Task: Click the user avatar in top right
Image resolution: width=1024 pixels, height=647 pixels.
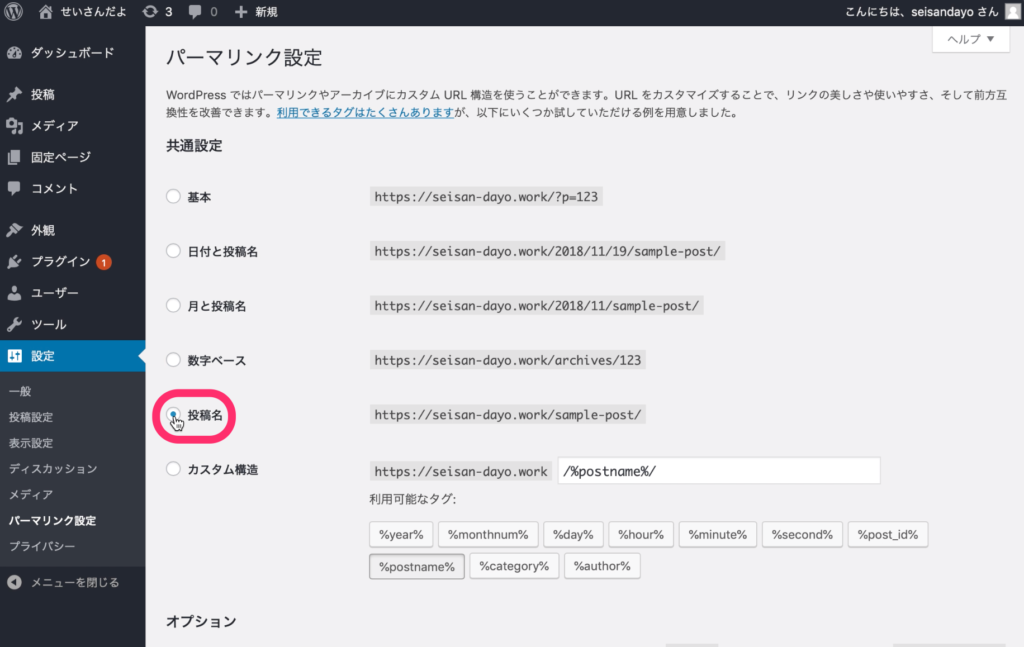Action: tap(1011, 12)
